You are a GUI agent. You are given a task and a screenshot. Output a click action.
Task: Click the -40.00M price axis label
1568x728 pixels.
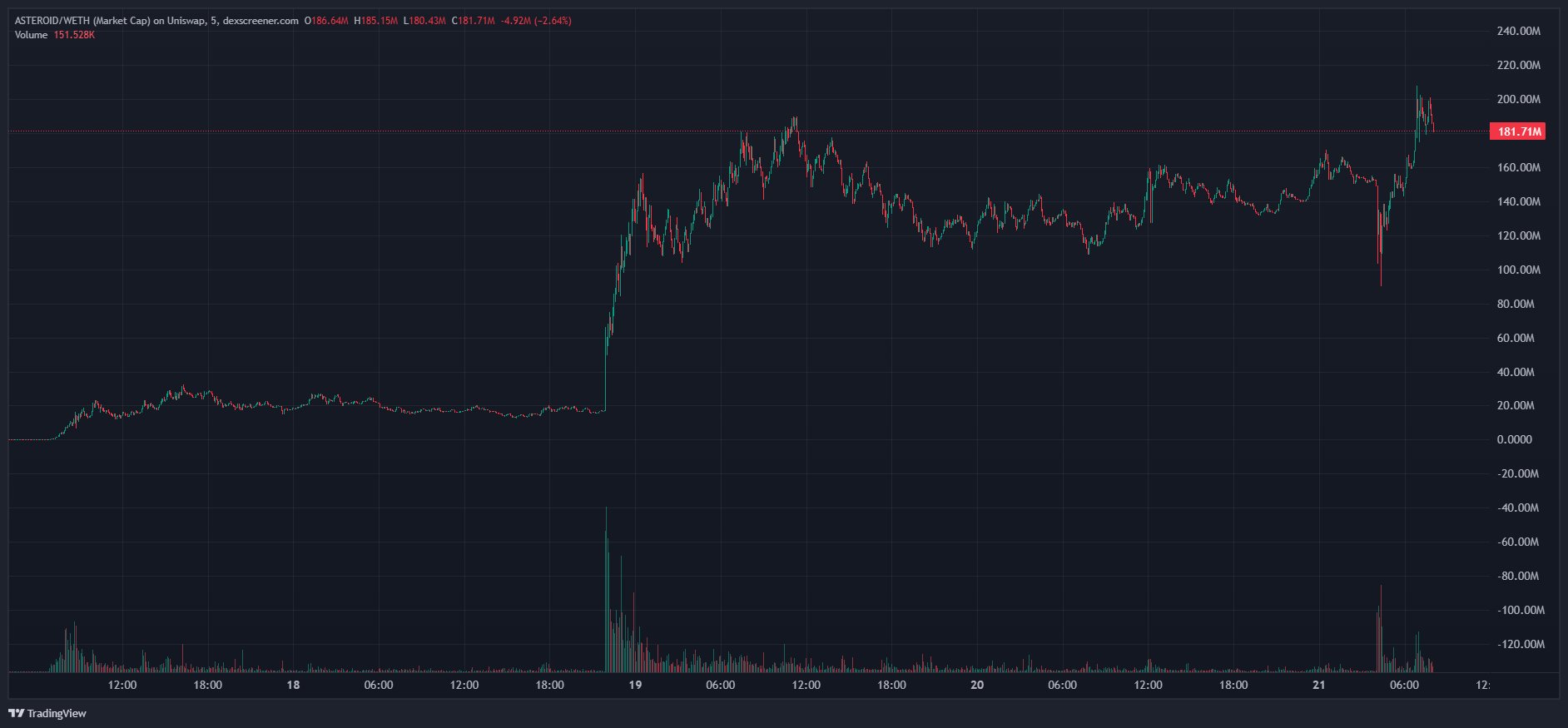[x=1517, y=508]
